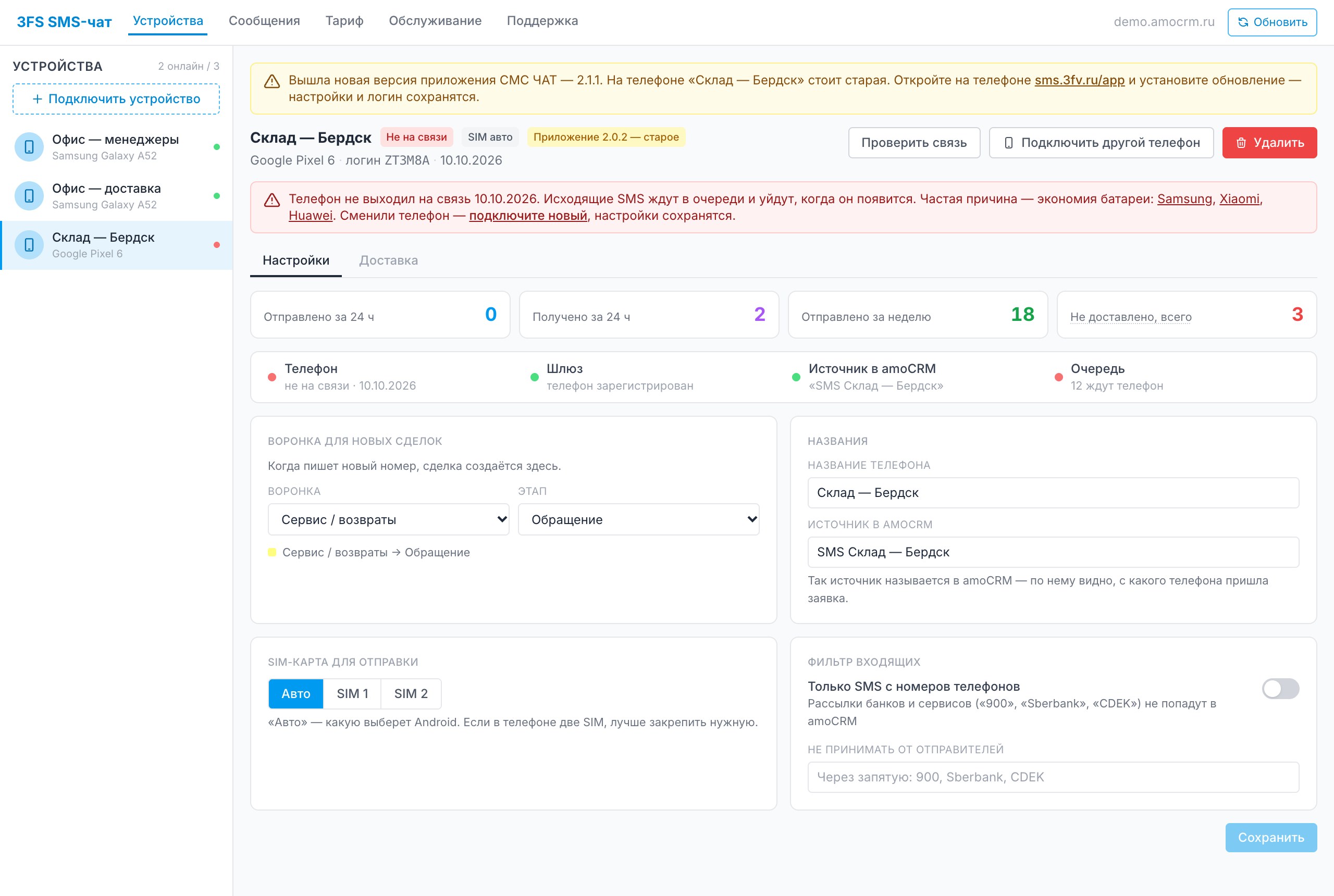Screen dimensions: 1334x896
Task: Click the plus icon in Подключить устройство
Action: pyautogui.click(x=37, y=99)
